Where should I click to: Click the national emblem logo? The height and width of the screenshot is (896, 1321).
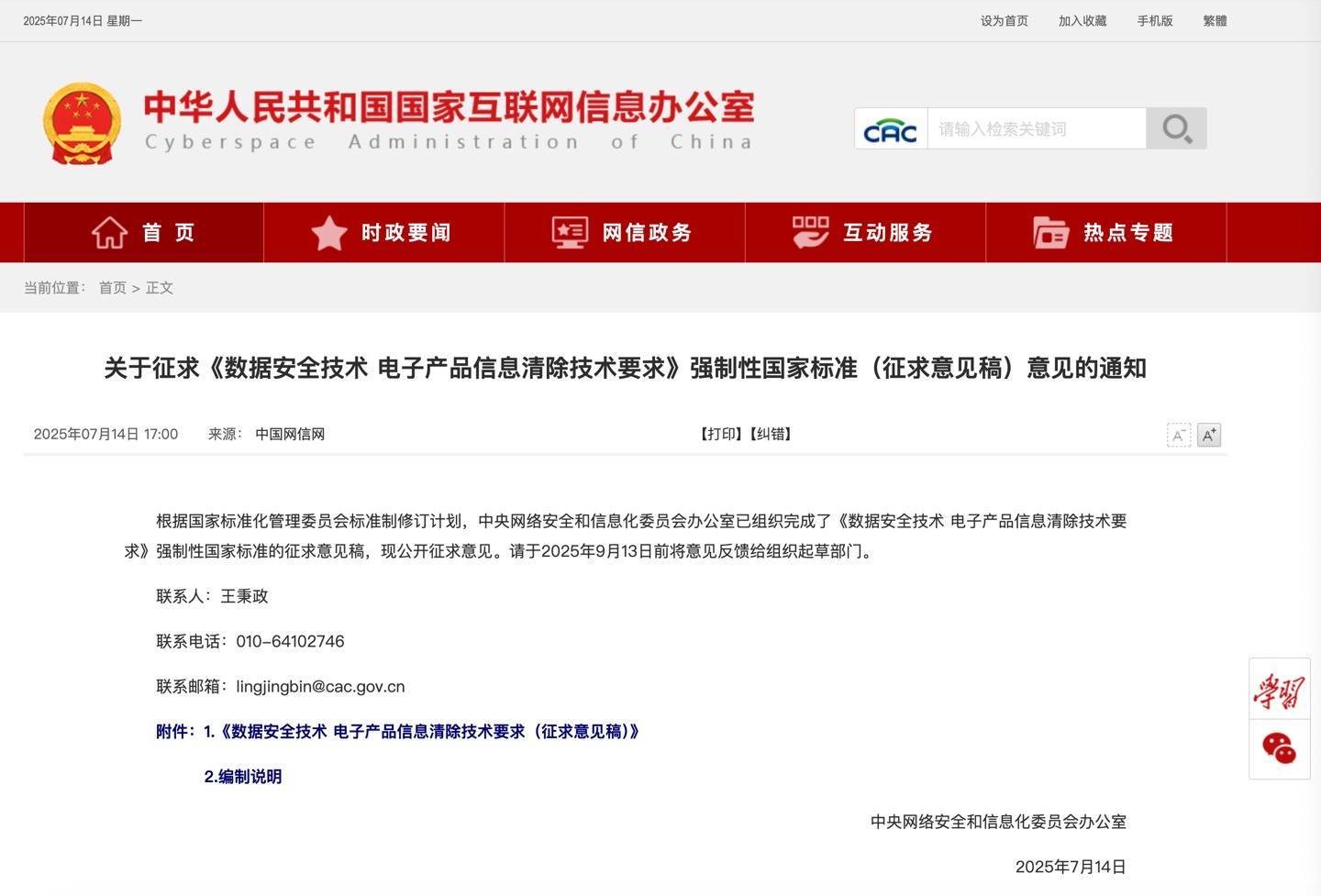tap(83, 121)
